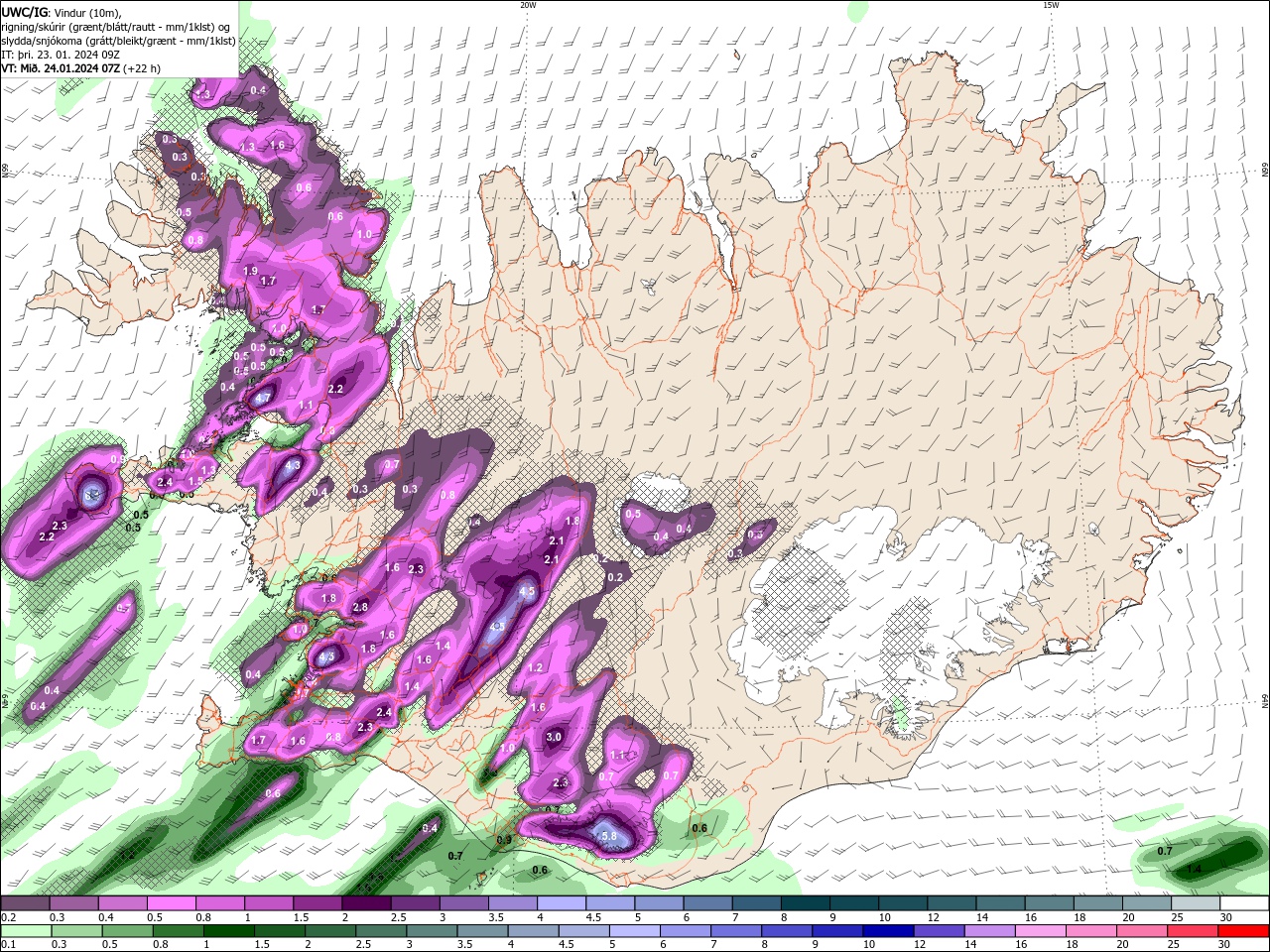Click the 15W longitude label

pos(1051,5)
